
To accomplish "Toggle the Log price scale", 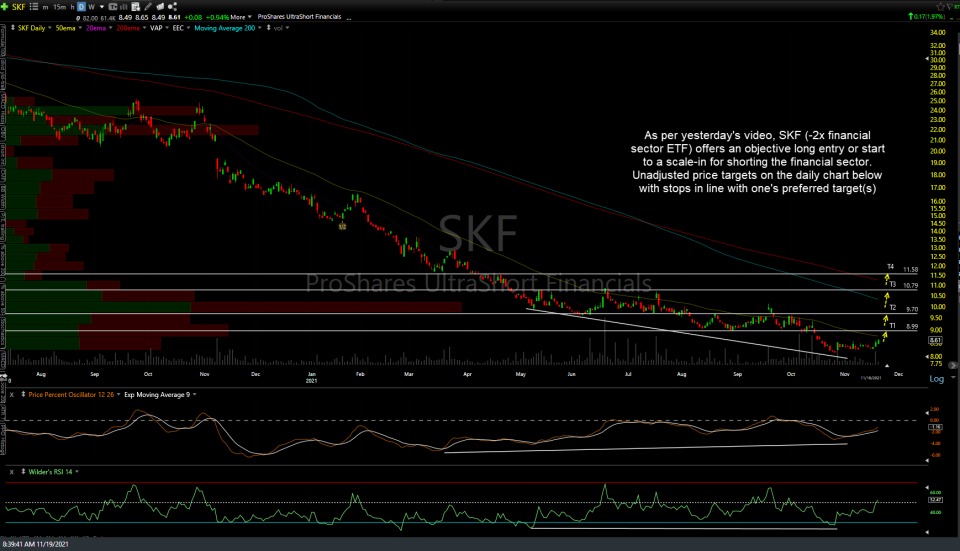I will (x=937, y=379).
